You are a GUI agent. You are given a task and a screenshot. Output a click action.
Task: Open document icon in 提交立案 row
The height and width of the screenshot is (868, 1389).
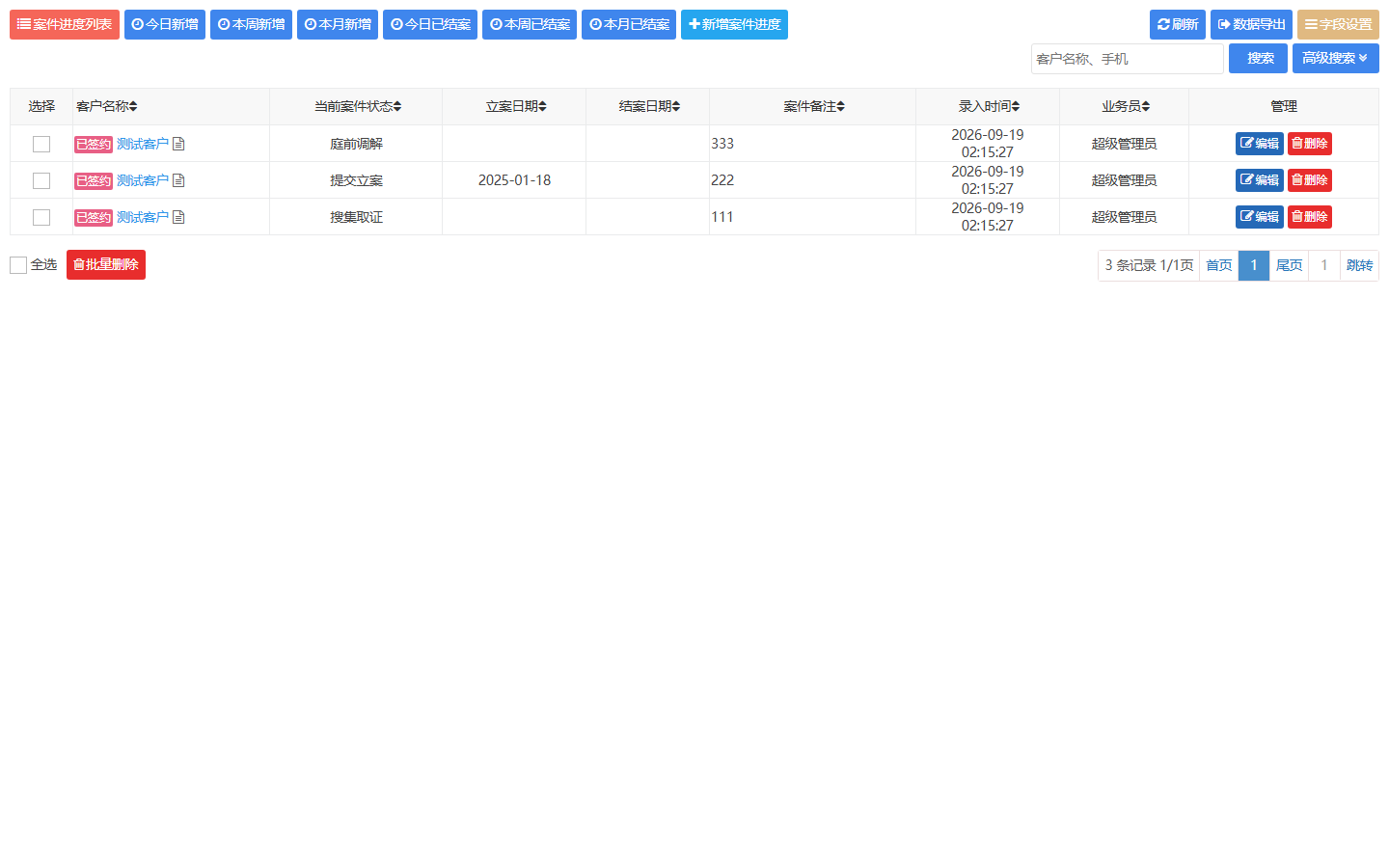tap(178, 180)
